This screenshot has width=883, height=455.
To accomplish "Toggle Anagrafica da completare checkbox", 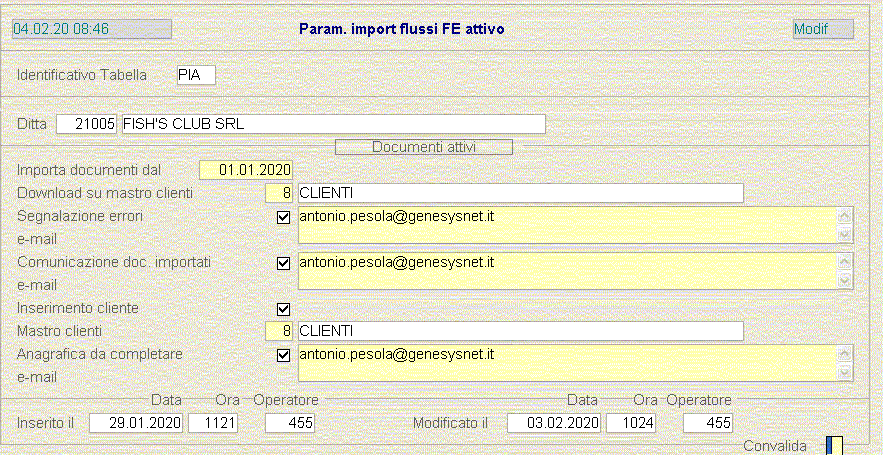I will click(x=283, y=355).
